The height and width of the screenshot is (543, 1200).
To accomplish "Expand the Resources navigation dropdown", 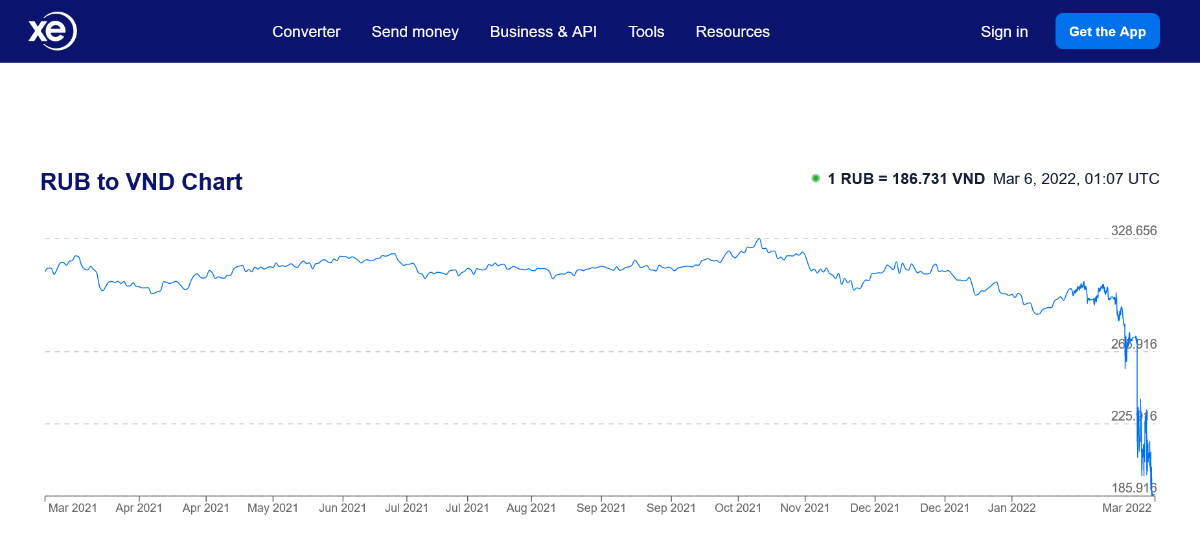I will (x=733, y=31).
